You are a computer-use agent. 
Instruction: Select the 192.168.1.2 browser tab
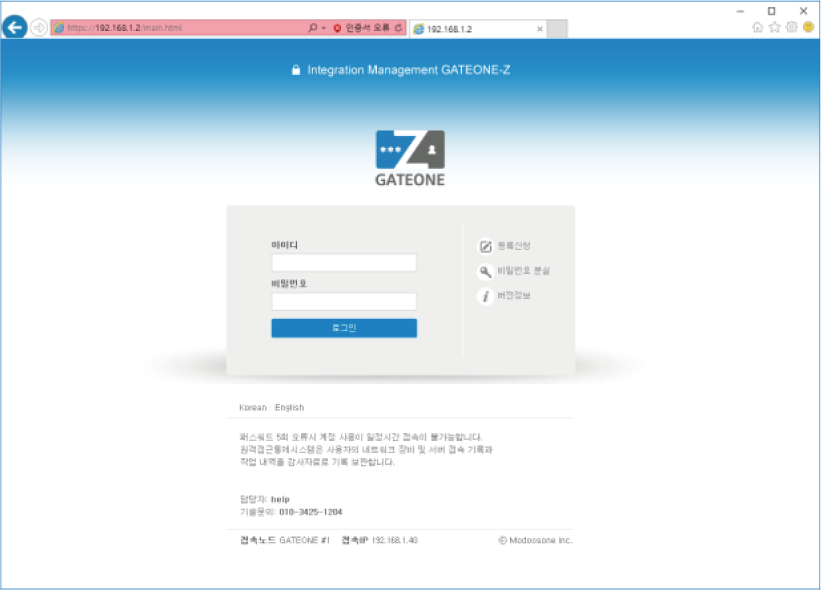[478, 29]
